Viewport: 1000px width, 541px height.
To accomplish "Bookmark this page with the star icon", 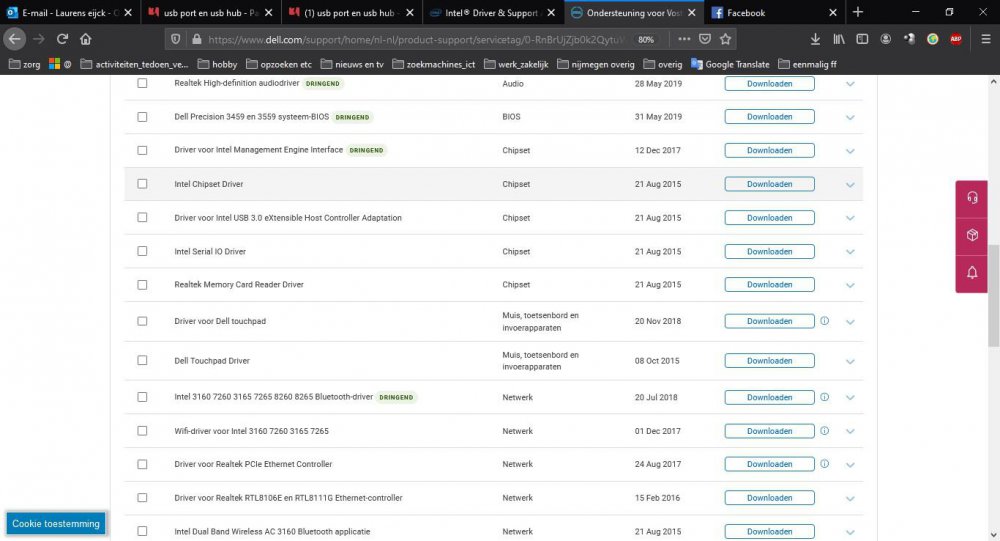I will (726, 39).
